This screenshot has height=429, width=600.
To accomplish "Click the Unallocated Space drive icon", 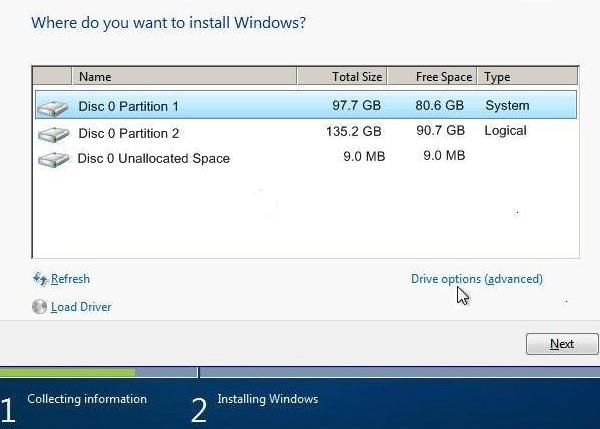I will tap(54, 159).
